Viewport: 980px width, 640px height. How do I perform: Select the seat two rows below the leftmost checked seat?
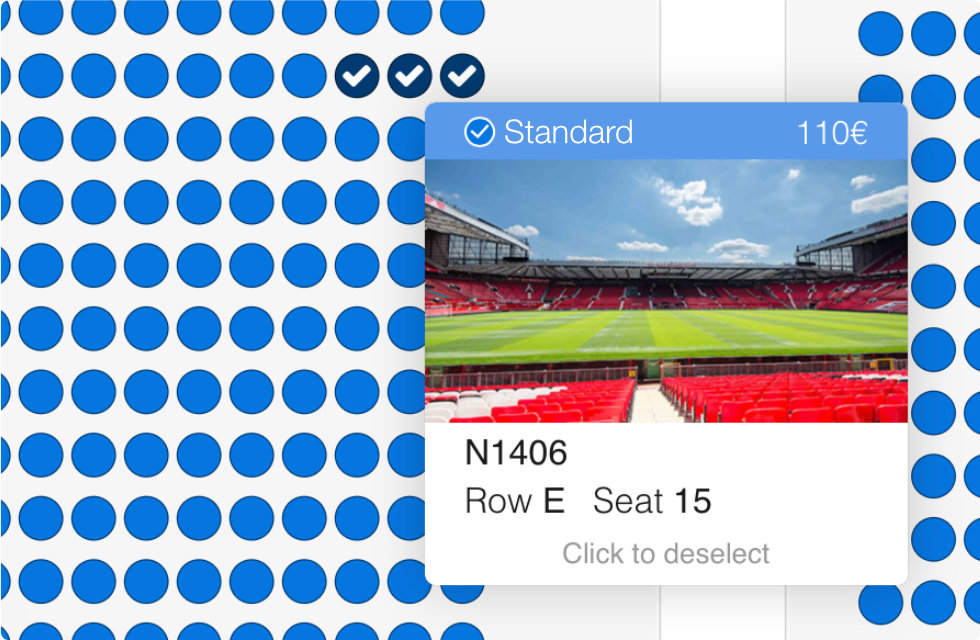[x=357, y=201]
